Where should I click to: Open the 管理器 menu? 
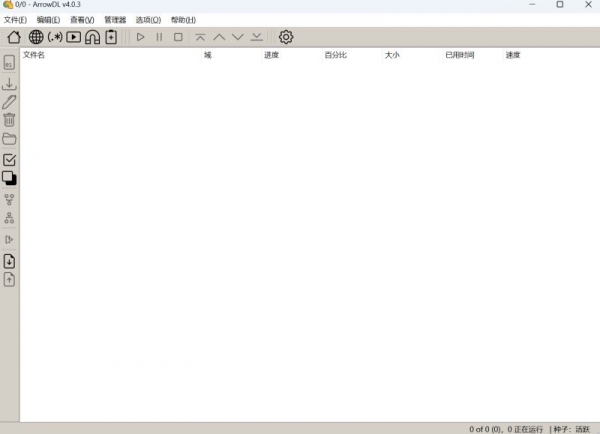coord(115,20)
